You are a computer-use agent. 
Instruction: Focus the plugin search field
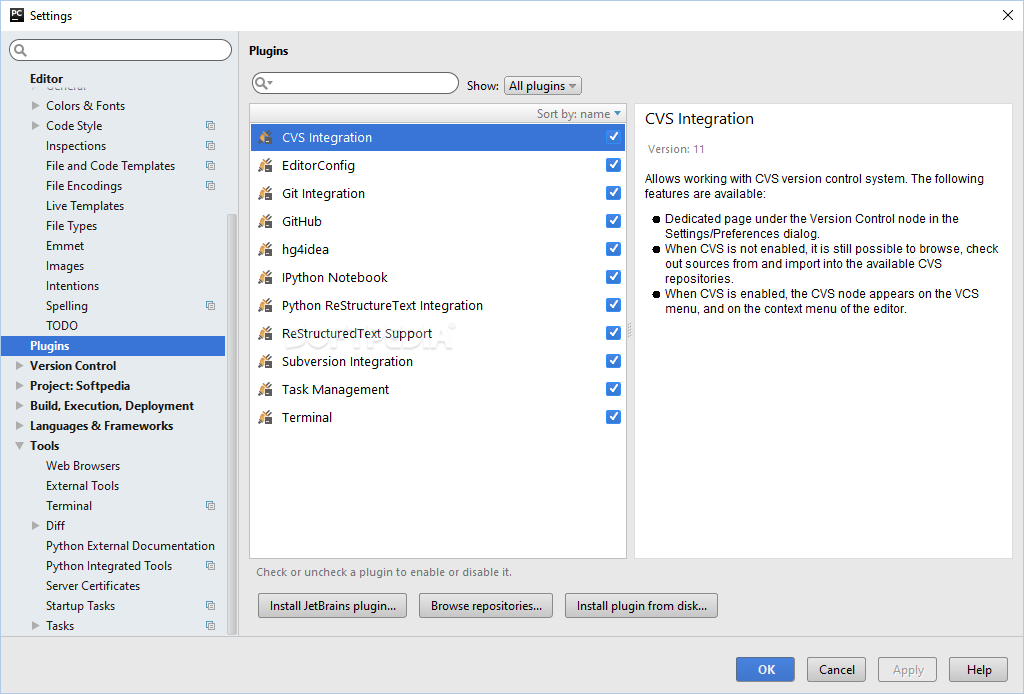[355, 83]
